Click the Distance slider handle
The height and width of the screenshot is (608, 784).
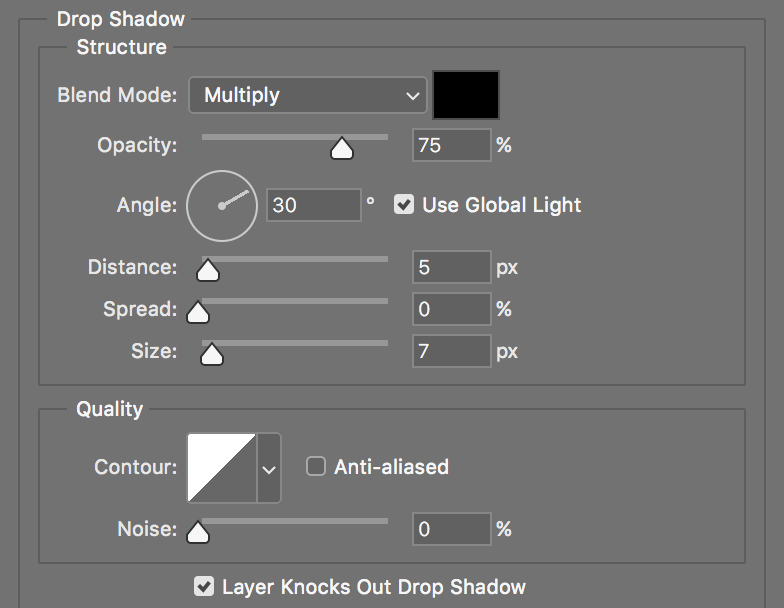pos(208,271)
